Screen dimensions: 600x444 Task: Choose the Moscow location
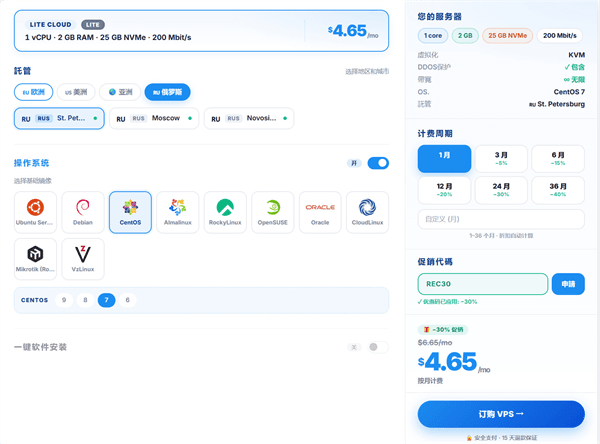coord(154,119)
